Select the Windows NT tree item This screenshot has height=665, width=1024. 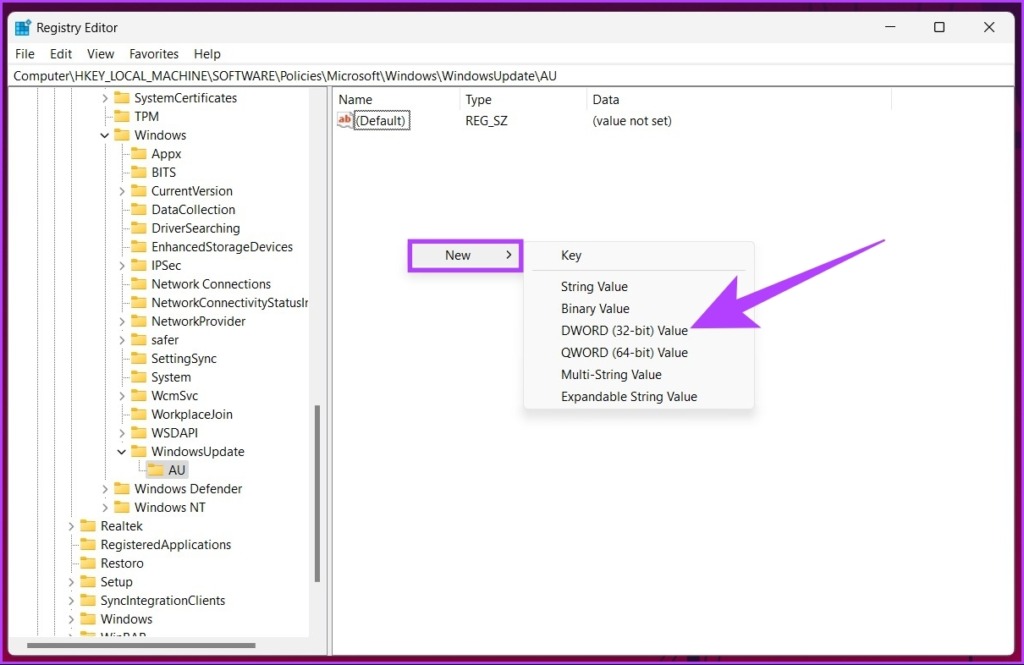170,508
